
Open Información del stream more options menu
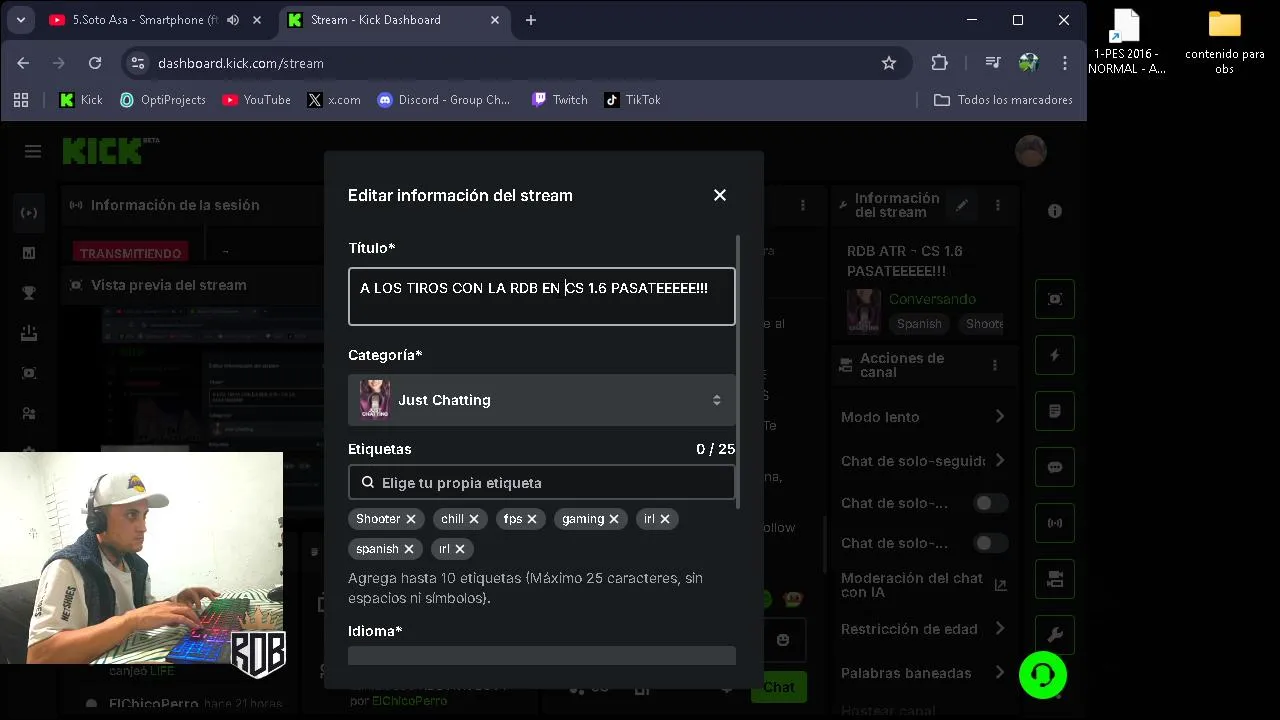(997, 205)
